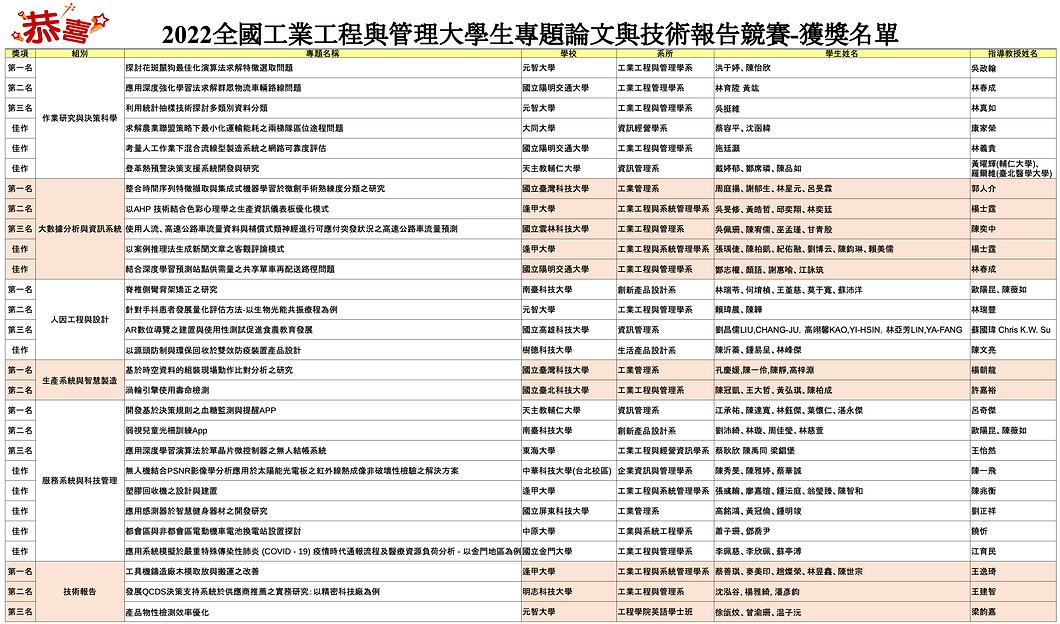The width and height of the screenshot is (1060, 624).
Task: Click the page title starting with 2022全國工業工程與管理
Action: tap(529, 33)
